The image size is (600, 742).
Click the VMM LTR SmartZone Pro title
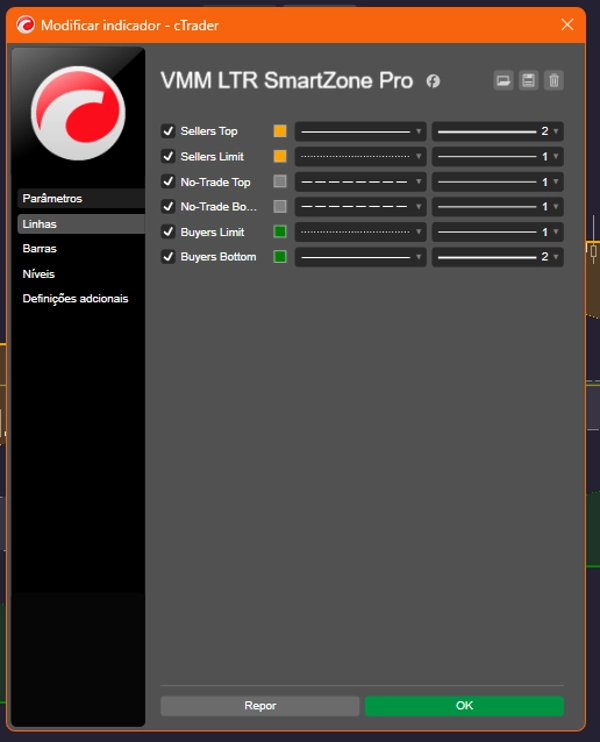coord(287,80)
